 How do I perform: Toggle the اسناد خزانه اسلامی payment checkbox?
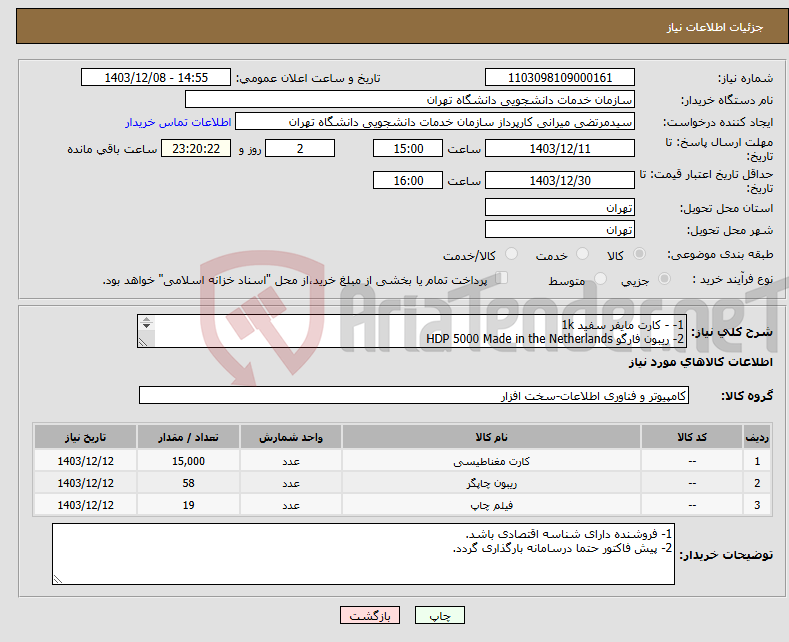coord(502,278)
